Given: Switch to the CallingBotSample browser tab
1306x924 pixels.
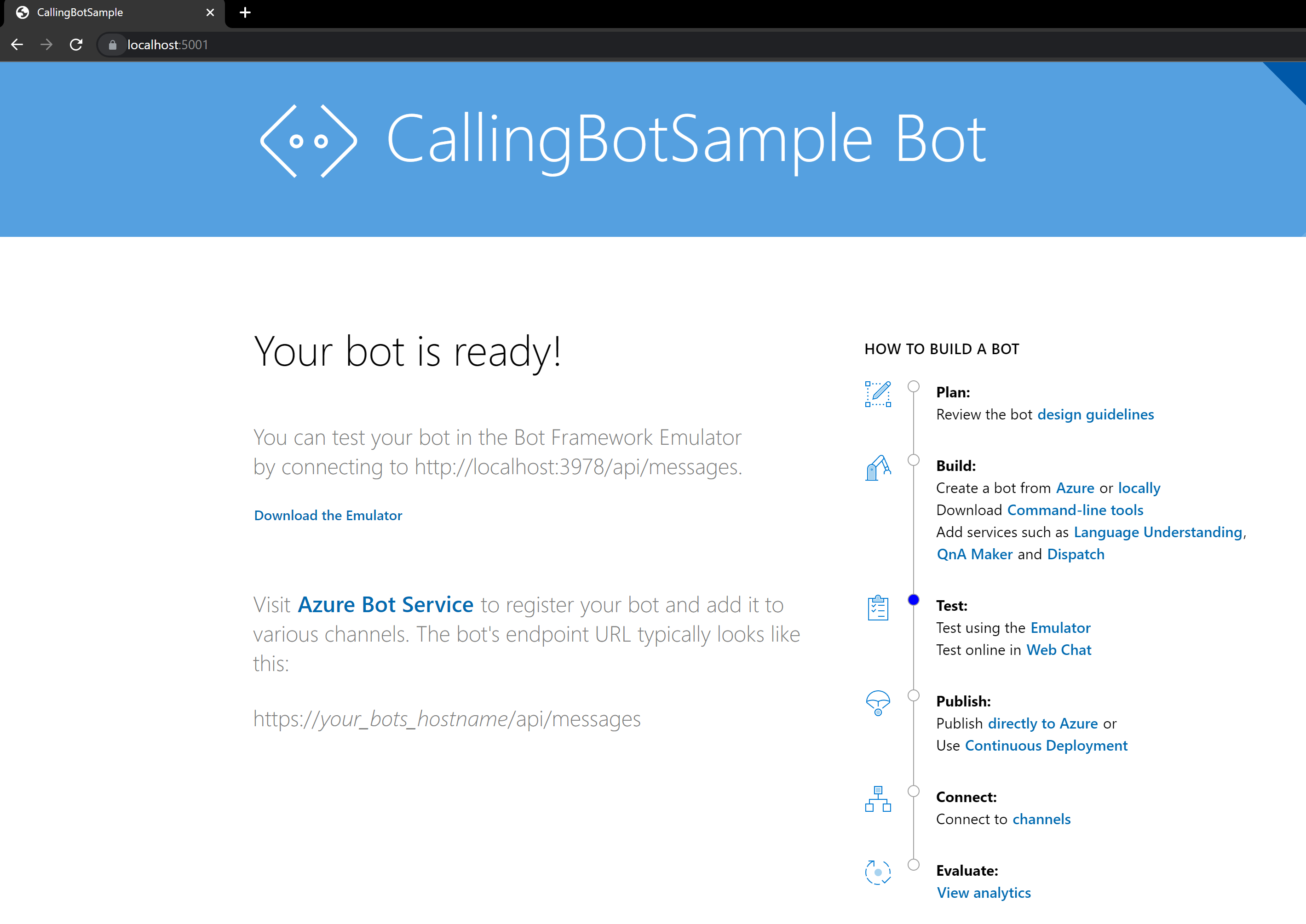Looking at the screenshot, I should pos(80,12).
